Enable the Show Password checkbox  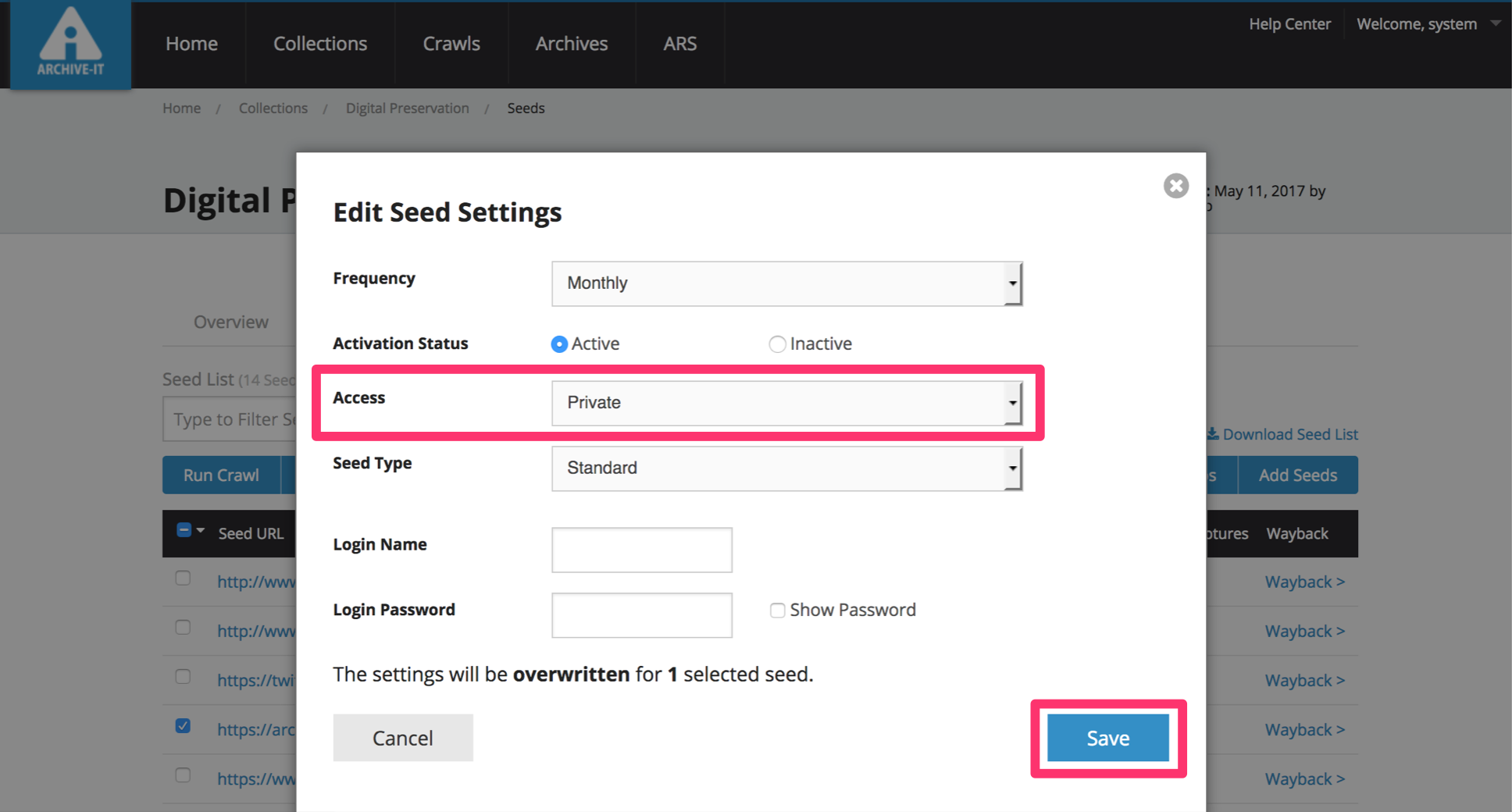(x=777, y=611)
